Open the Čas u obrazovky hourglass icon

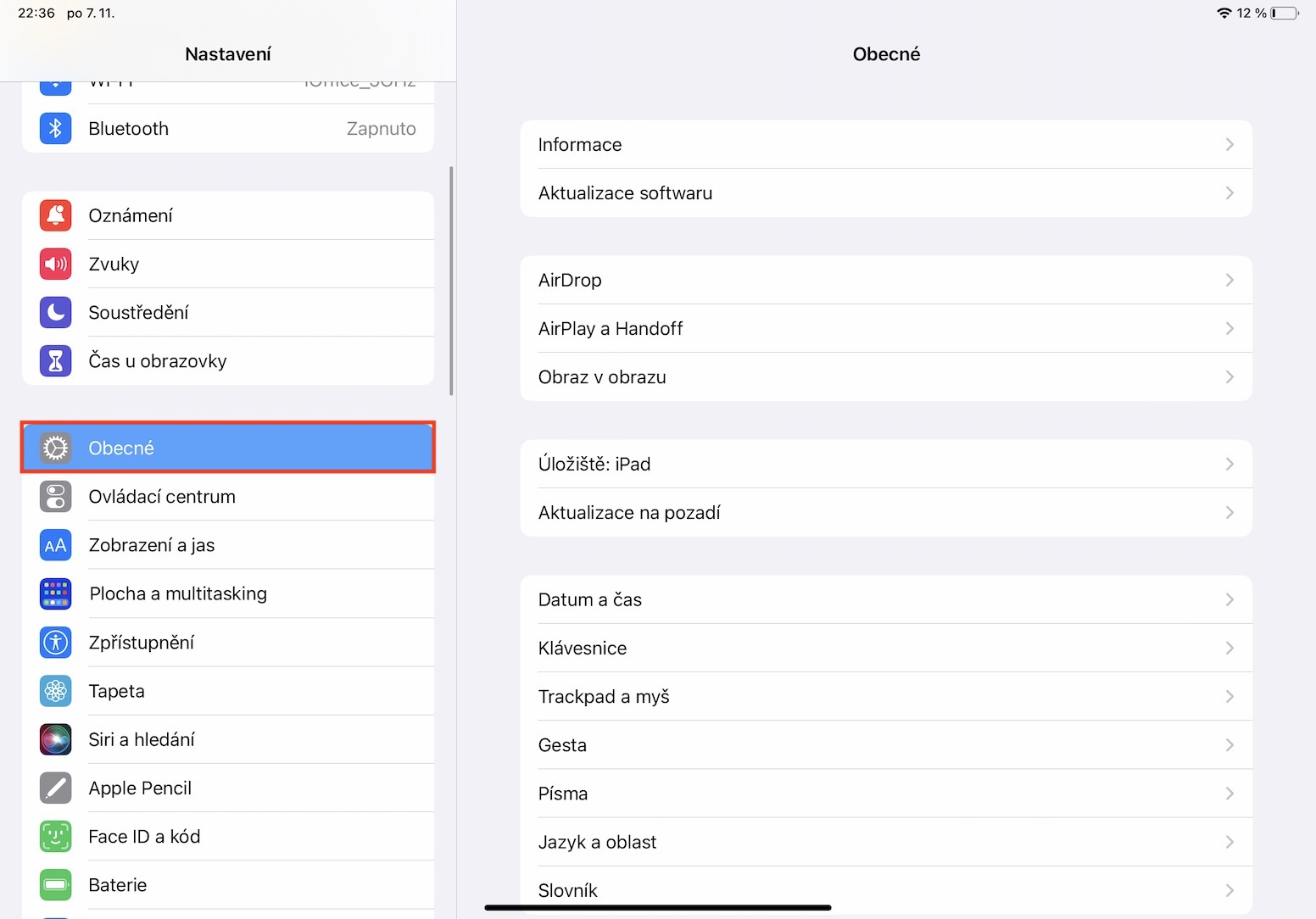55,361
